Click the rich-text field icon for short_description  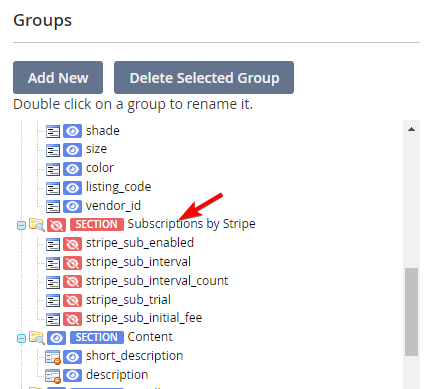point(53,357)
